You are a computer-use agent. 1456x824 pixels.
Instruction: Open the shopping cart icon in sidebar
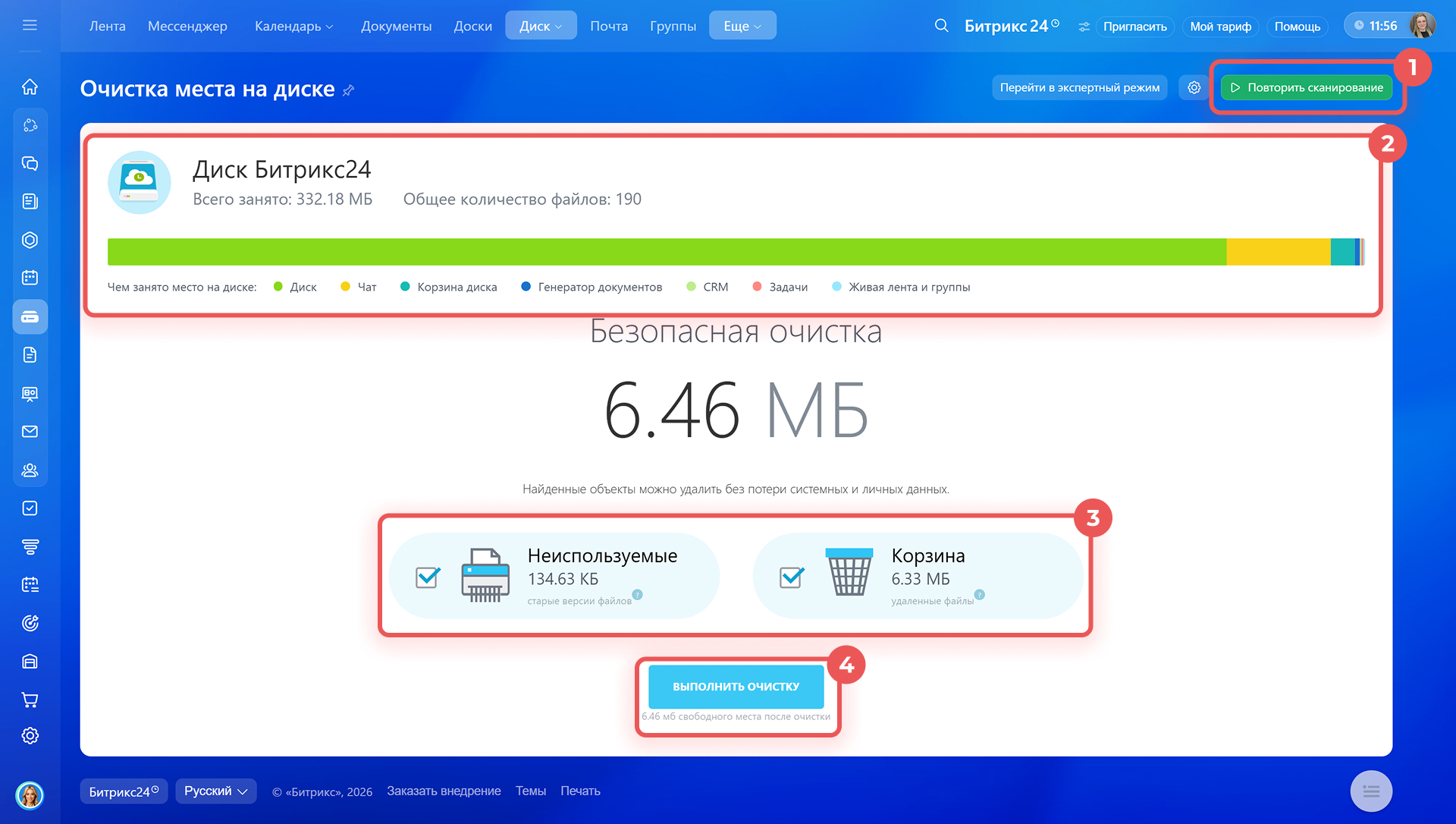point(30,700)
